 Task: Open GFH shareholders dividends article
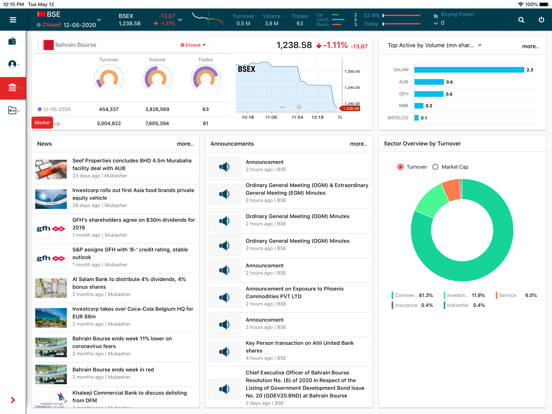[133, 224]
